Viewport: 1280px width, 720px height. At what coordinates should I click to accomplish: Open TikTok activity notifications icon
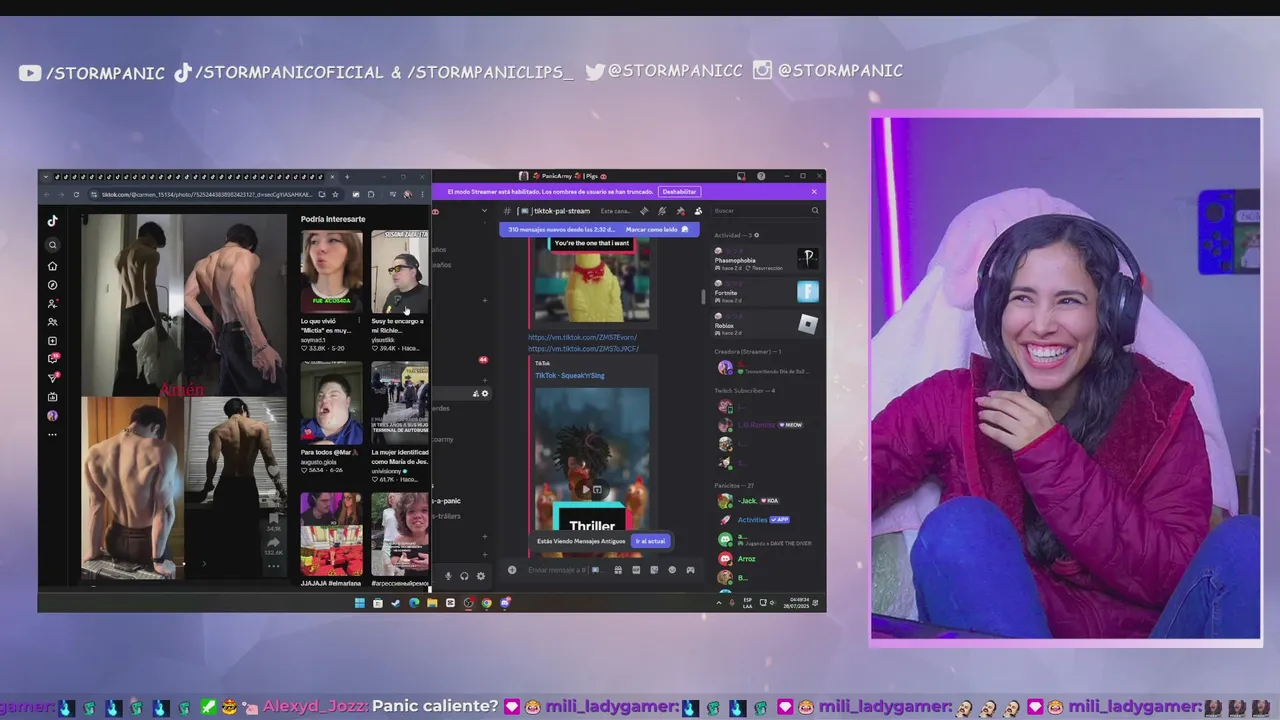53,359
